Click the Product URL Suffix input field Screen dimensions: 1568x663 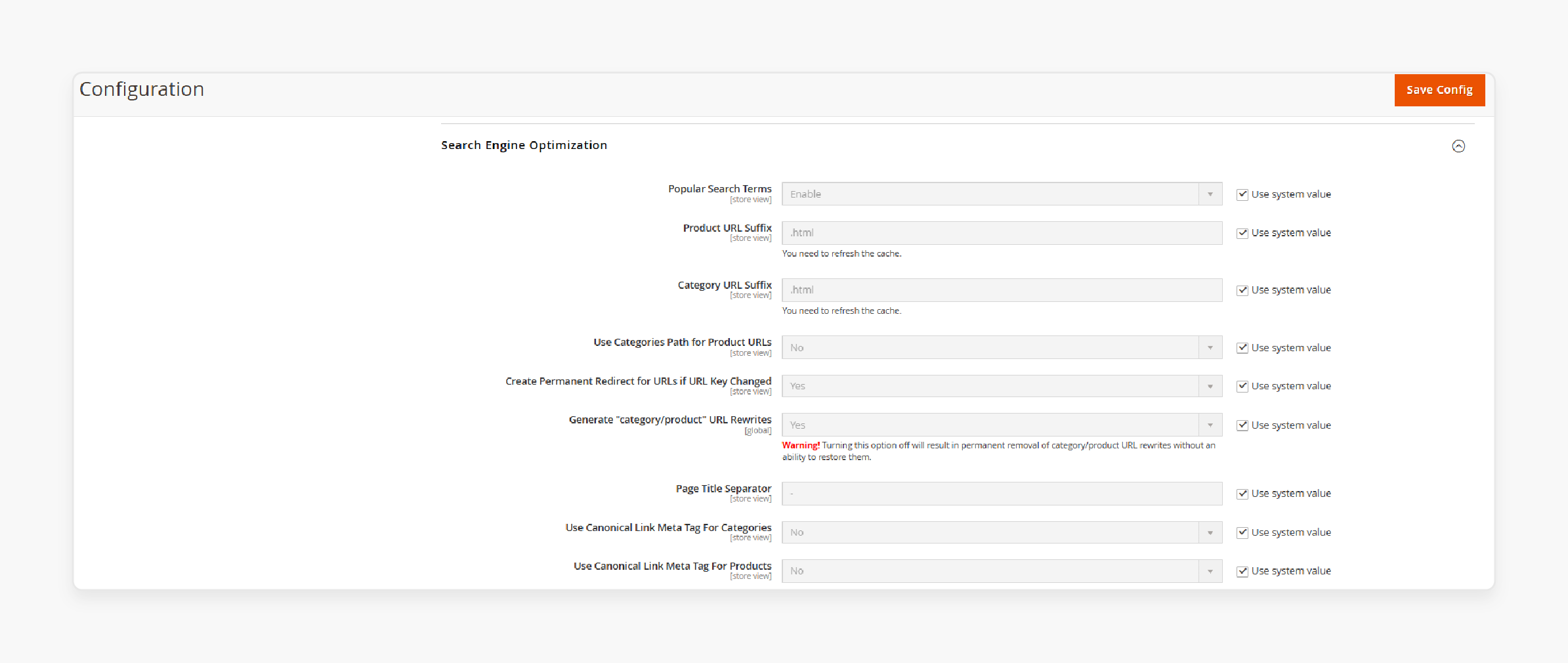(1002, 233)
